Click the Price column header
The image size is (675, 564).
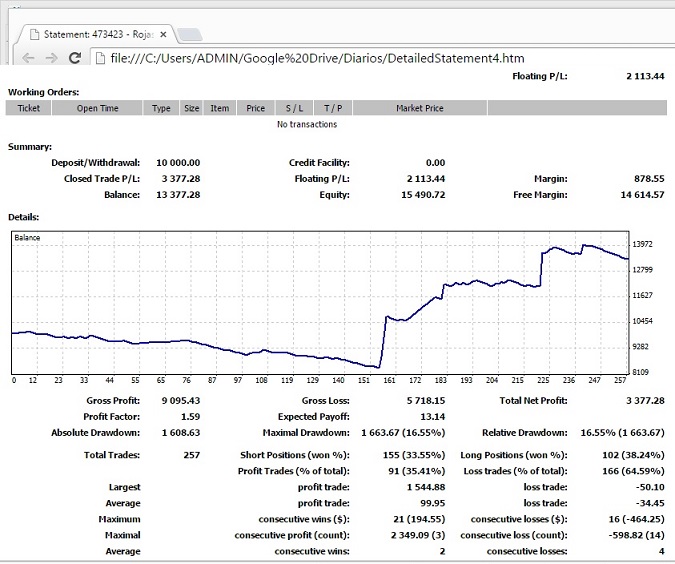256,108
